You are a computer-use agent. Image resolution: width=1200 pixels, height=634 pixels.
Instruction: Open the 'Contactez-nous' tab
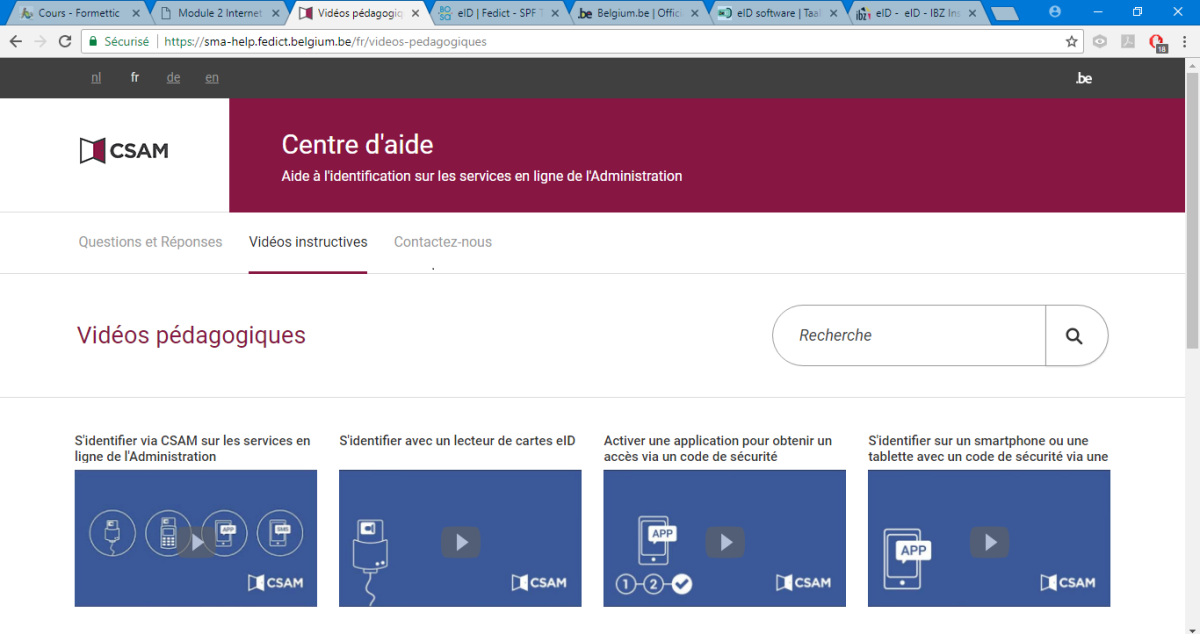[x=442, y=242]
